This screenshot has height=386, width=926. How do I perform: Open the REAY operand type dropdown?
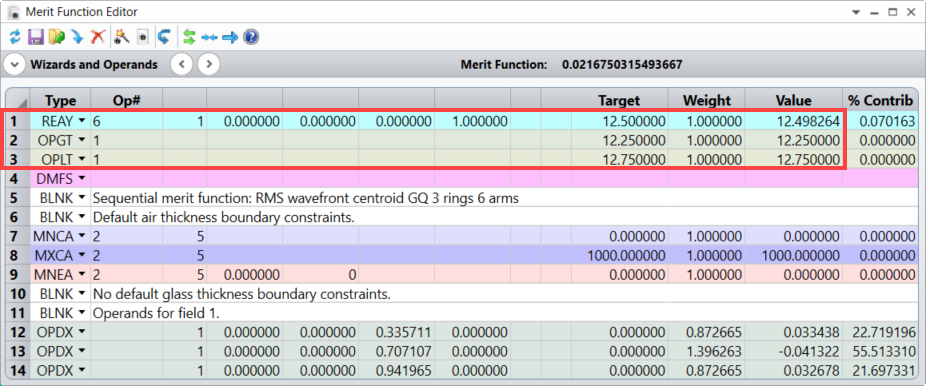(81, 121)
